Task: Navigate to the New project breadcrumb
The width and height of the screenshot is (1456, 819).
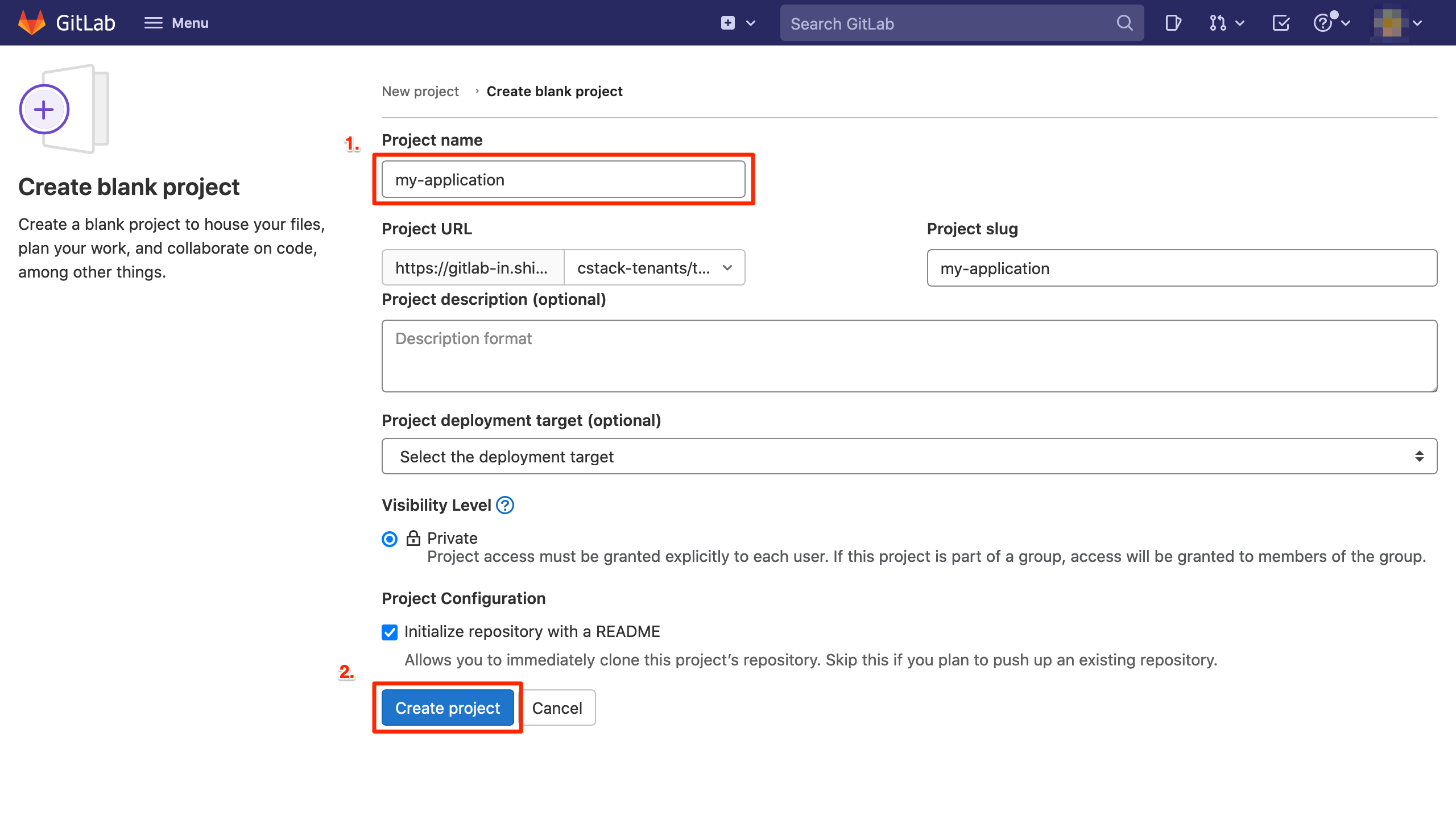Action: click(x=420, y=91)
